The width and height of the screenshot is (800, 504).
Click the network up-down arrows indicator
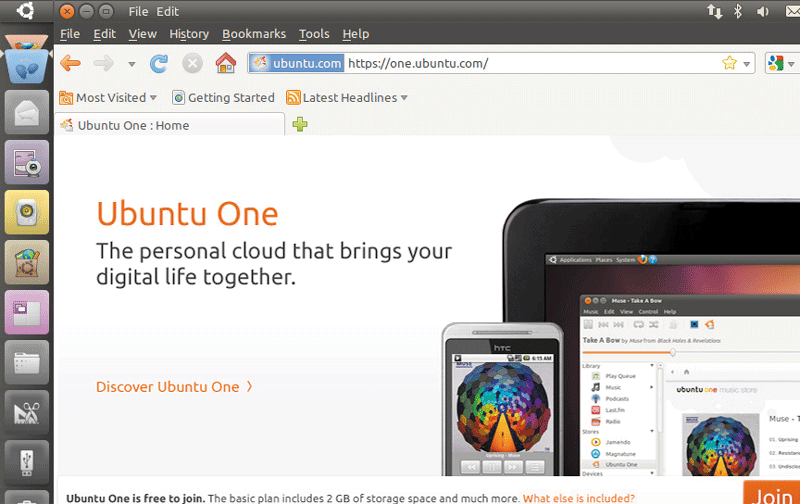coord(714,11)
